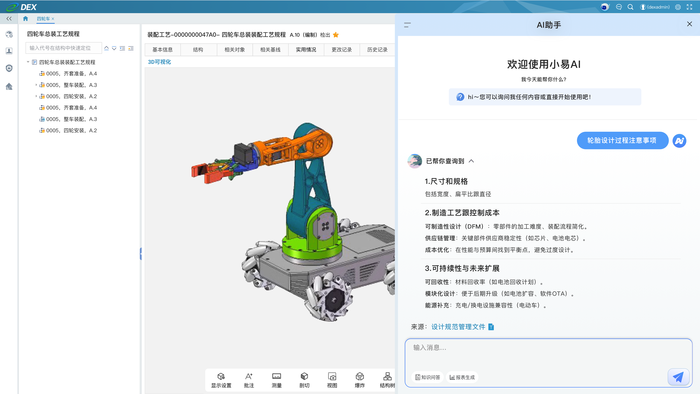Click the 检出 status text
Image resolution: width=700 pixels, height=394 pixels.
325,35
